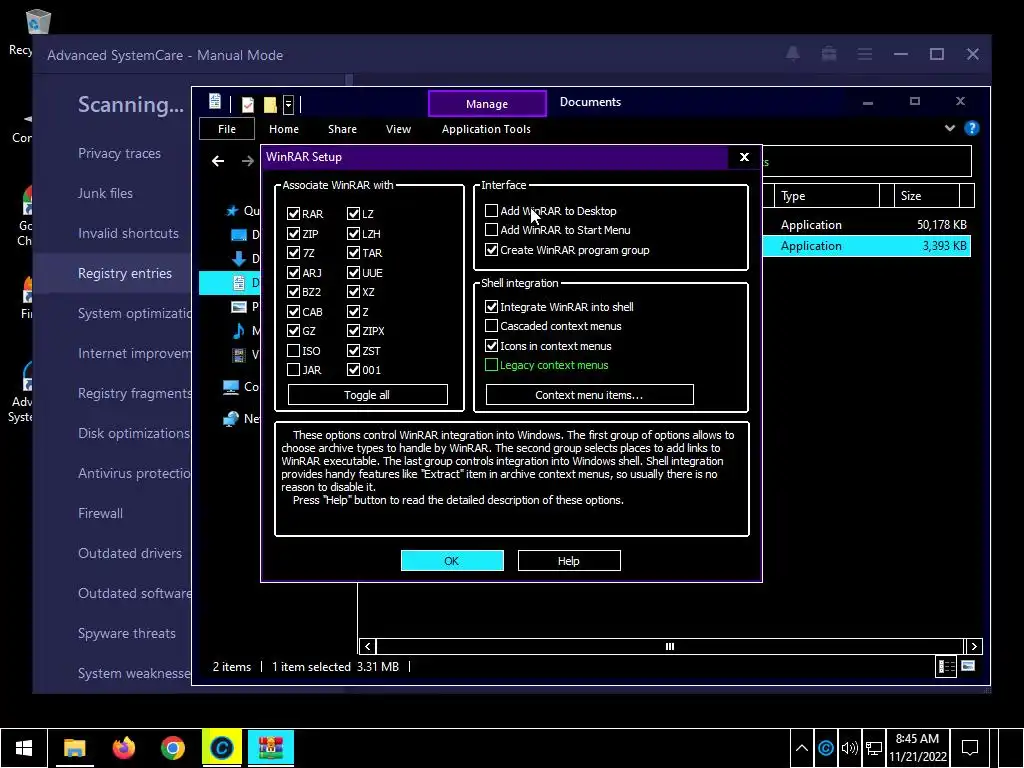Open the File tab in Explorer
1024x768 pixels.
[227, 129]
